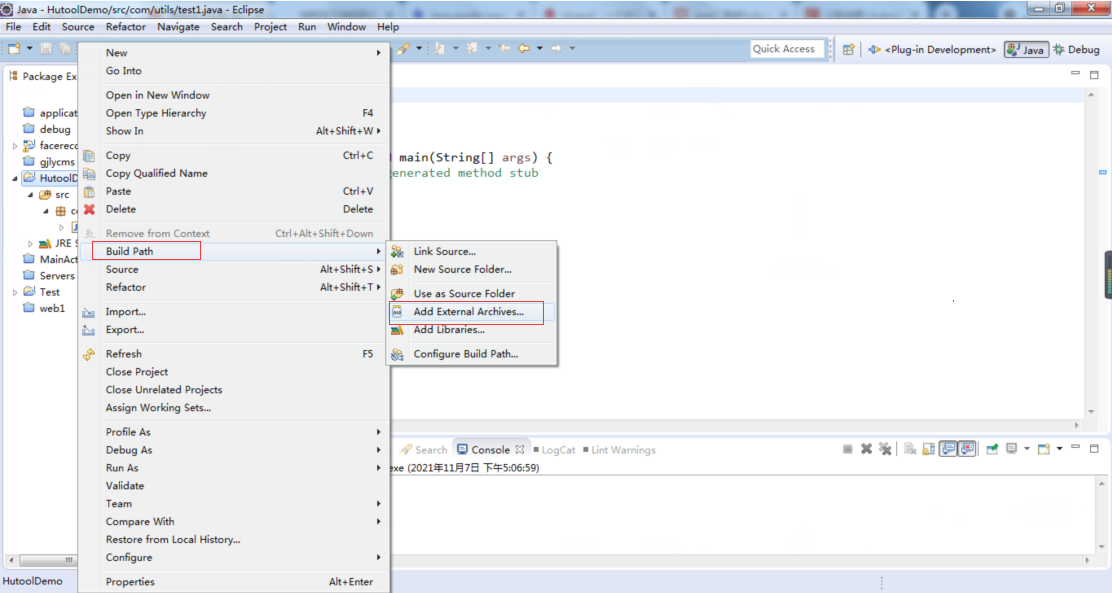The height and width of the screenshot is (593, 1112).
Task: Click the console Terminate square icon
Action: (x=847, y=449)
